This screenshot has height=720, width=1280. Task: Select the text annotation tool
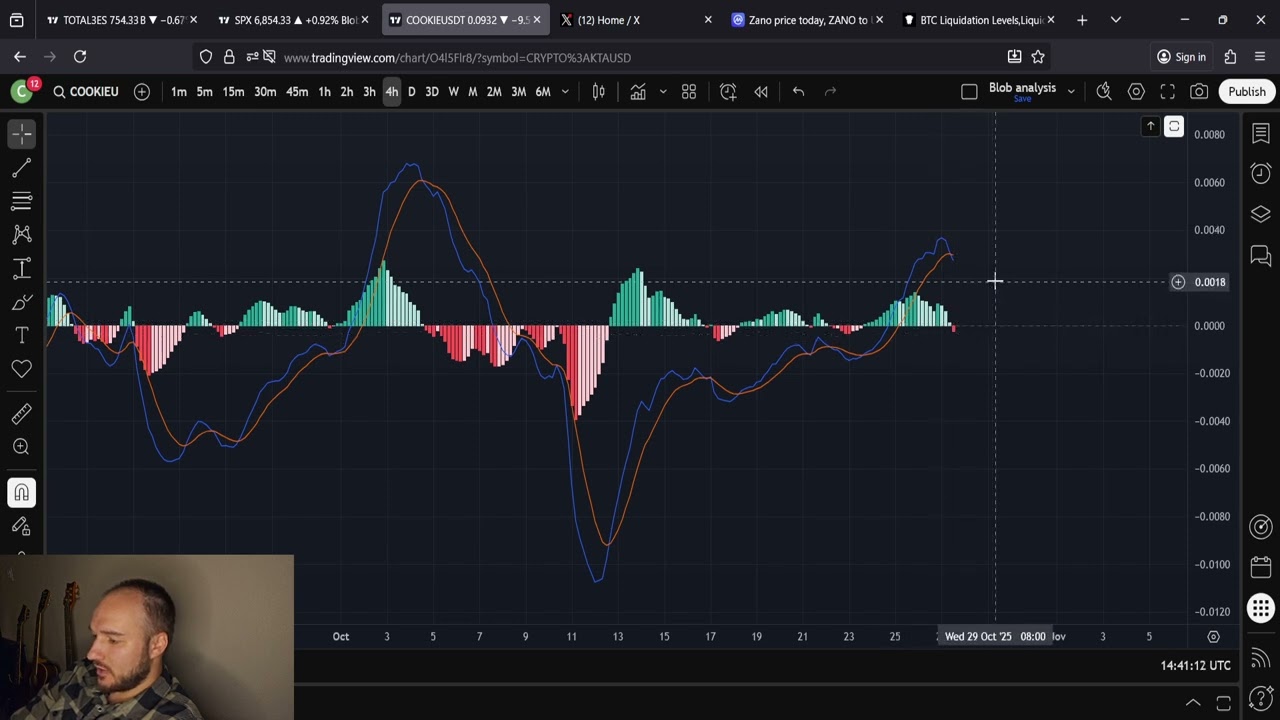pyautogui.click(x=22, y=335)
